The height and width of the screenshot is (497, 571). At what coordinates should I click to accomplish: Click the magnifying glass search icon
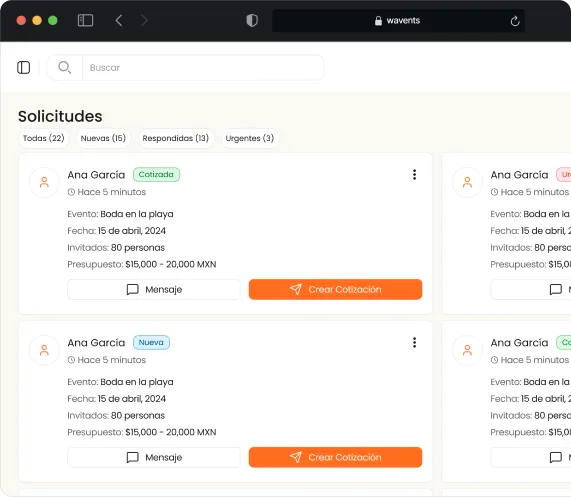pyautogui.click(x=65, y=67)
